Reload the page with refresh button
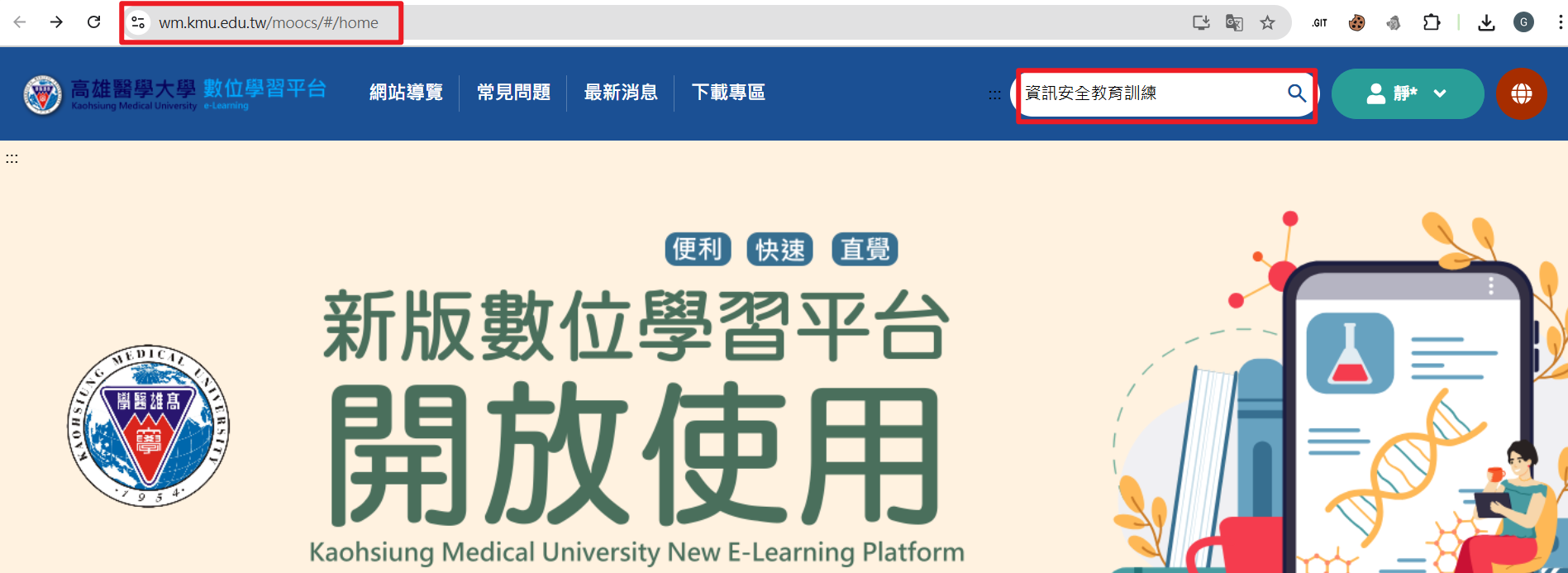The image size is (1568, 573). (x=94, y=22)
